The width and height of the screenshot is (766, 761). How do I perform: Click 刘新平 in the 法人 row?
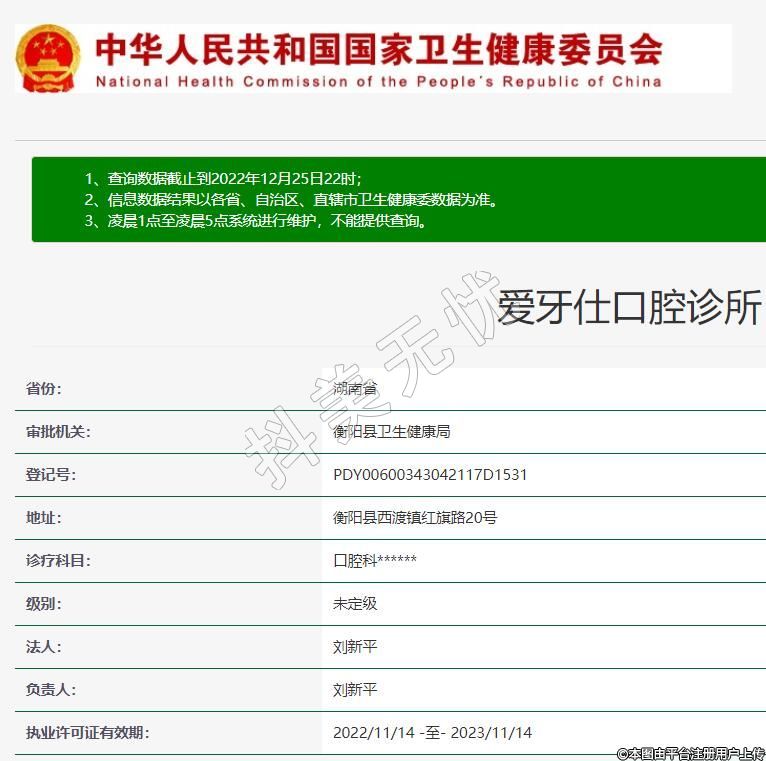355,647
